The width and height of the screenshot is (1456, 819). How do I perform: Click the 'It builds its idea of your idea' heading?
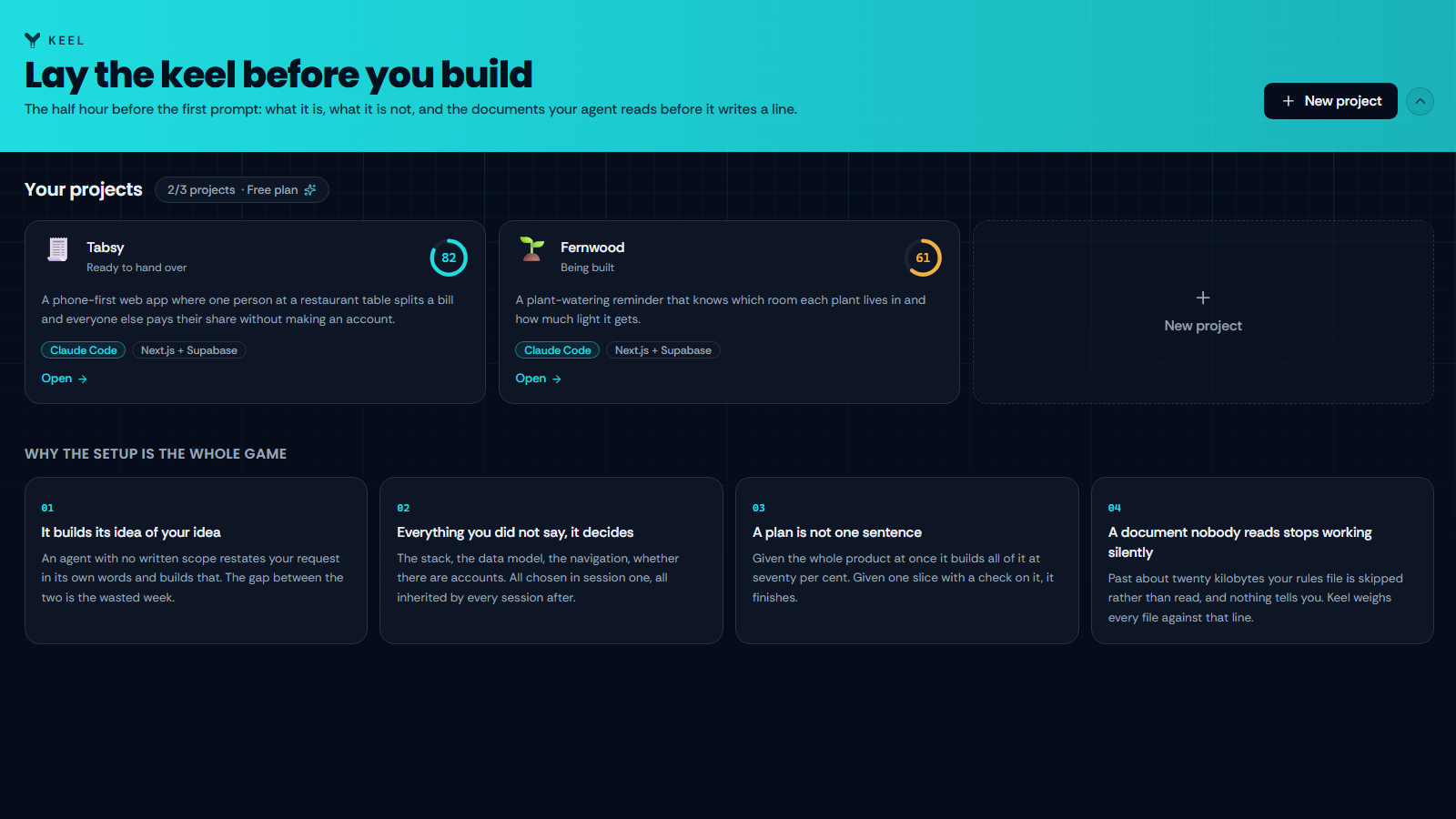tap(131, 532)
